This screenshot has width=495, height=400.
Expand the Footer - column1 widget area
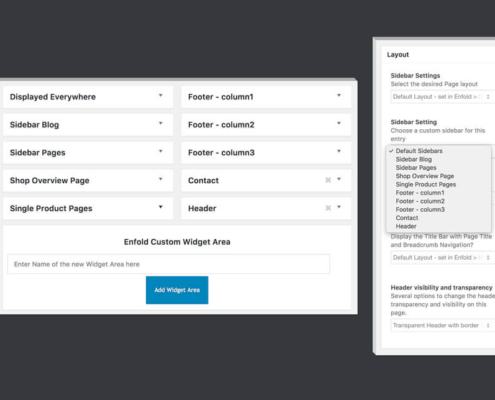coord(339,95)
